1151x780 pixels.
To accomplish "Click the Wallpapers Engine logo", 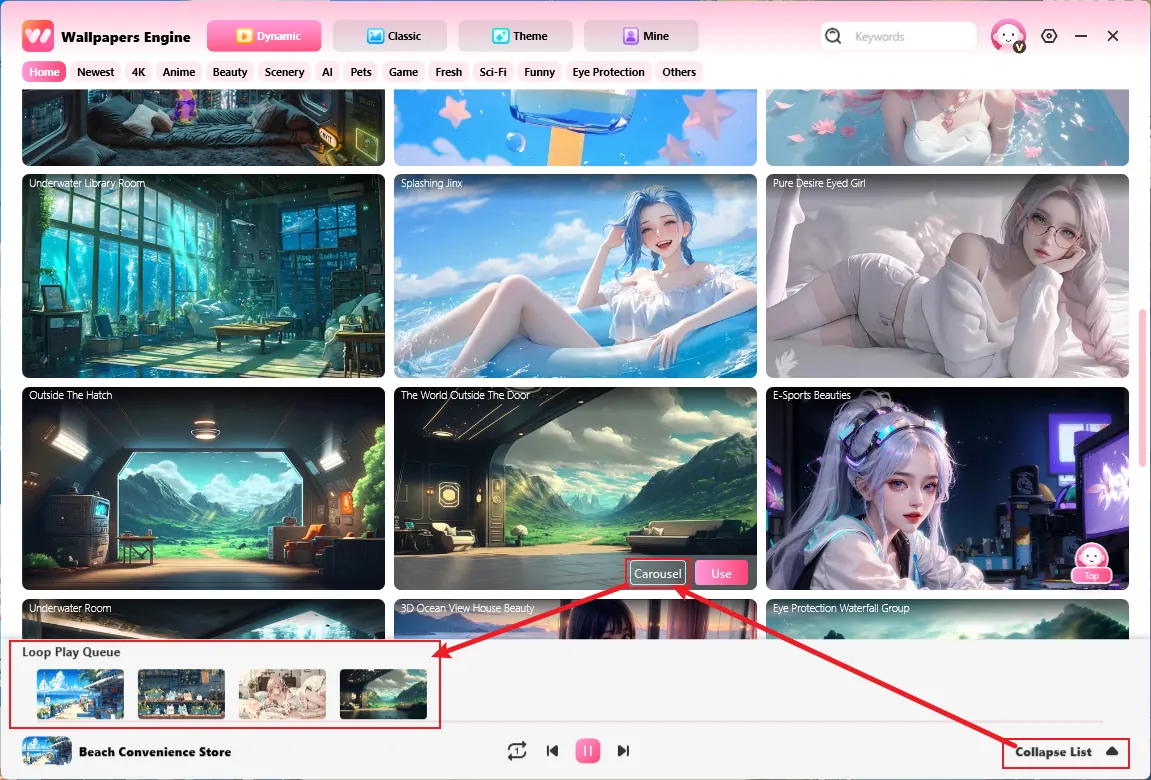I will click(38, 36).
